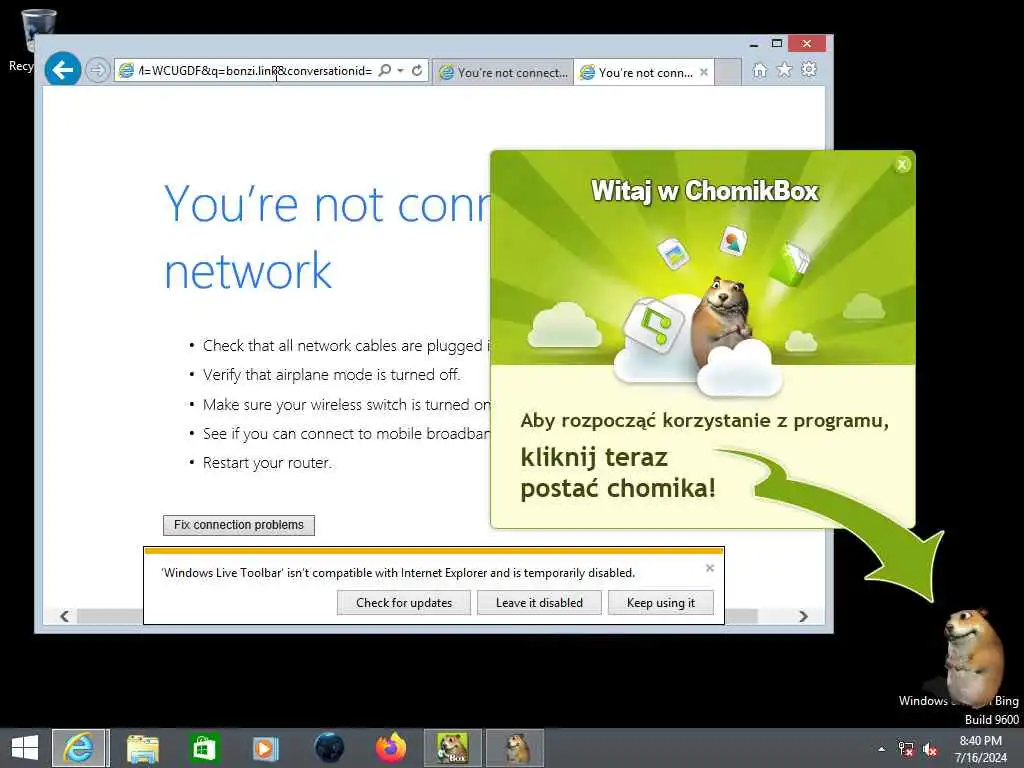Viewport: 1024px width, 768px height.
Task: Show hidden system tray icons
Action: click(882, 749)
